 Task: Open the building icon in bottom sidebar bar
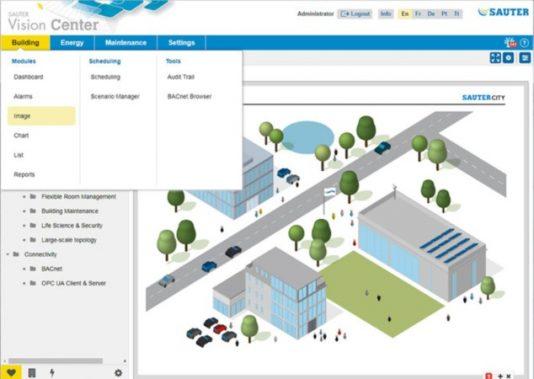[32, 373]
